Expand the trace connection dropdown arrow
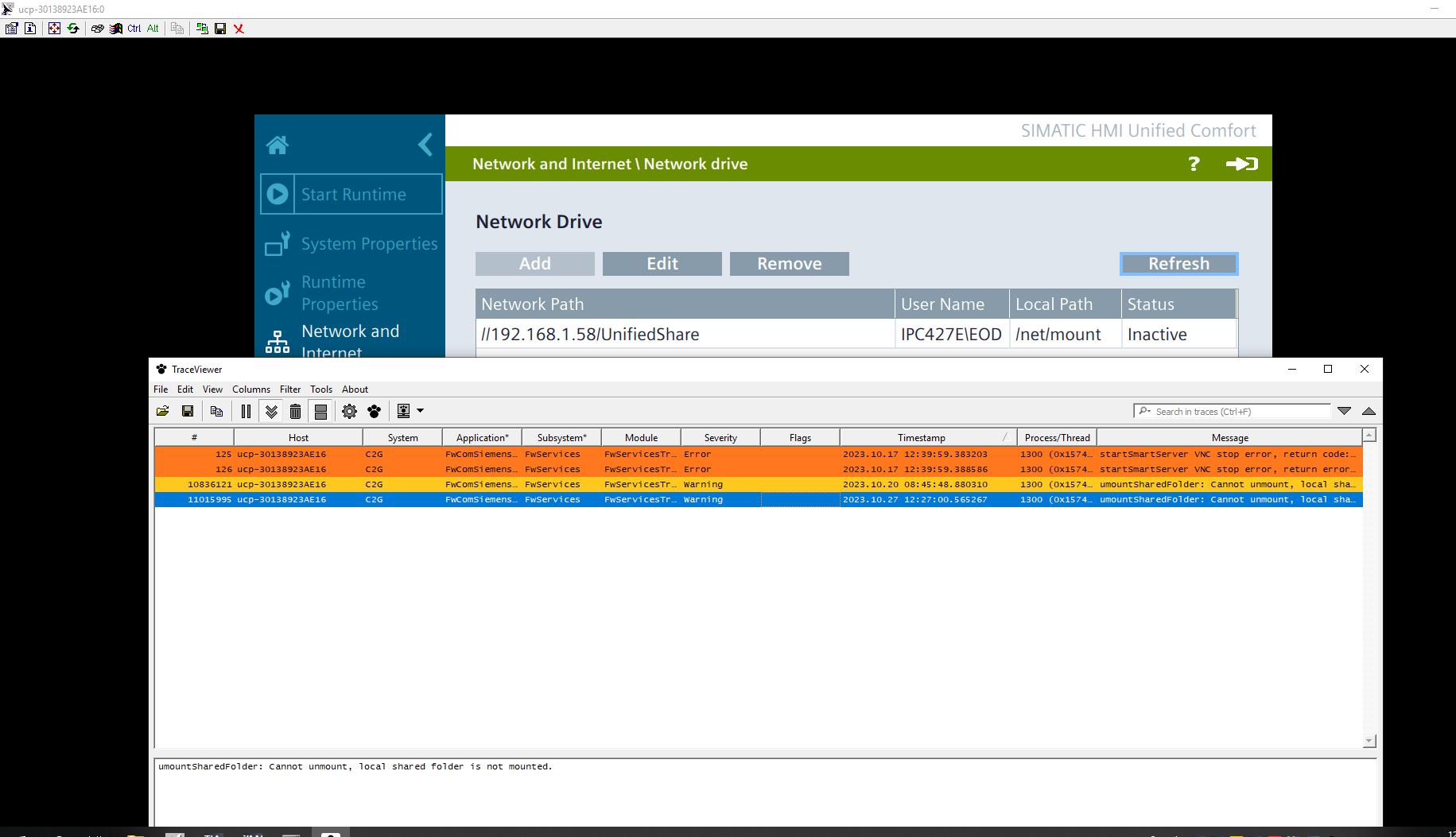The image size is (1456, 837). pos(420,411)
